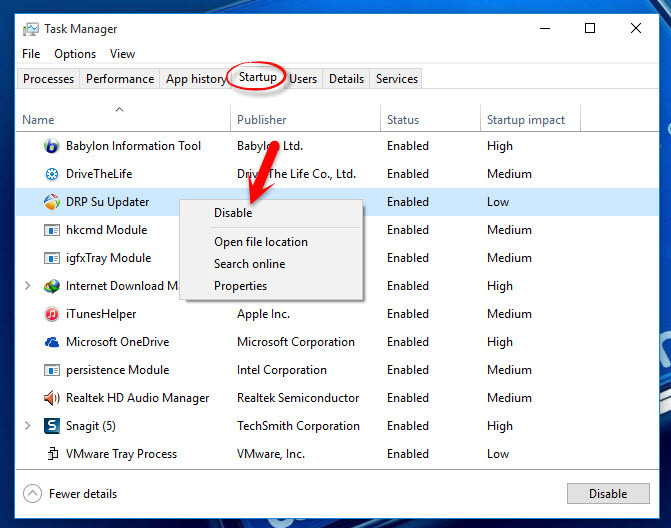Click Low impact in DRP Su Updater row
This screenshot has height=528, width=671.
click(498, 202)
